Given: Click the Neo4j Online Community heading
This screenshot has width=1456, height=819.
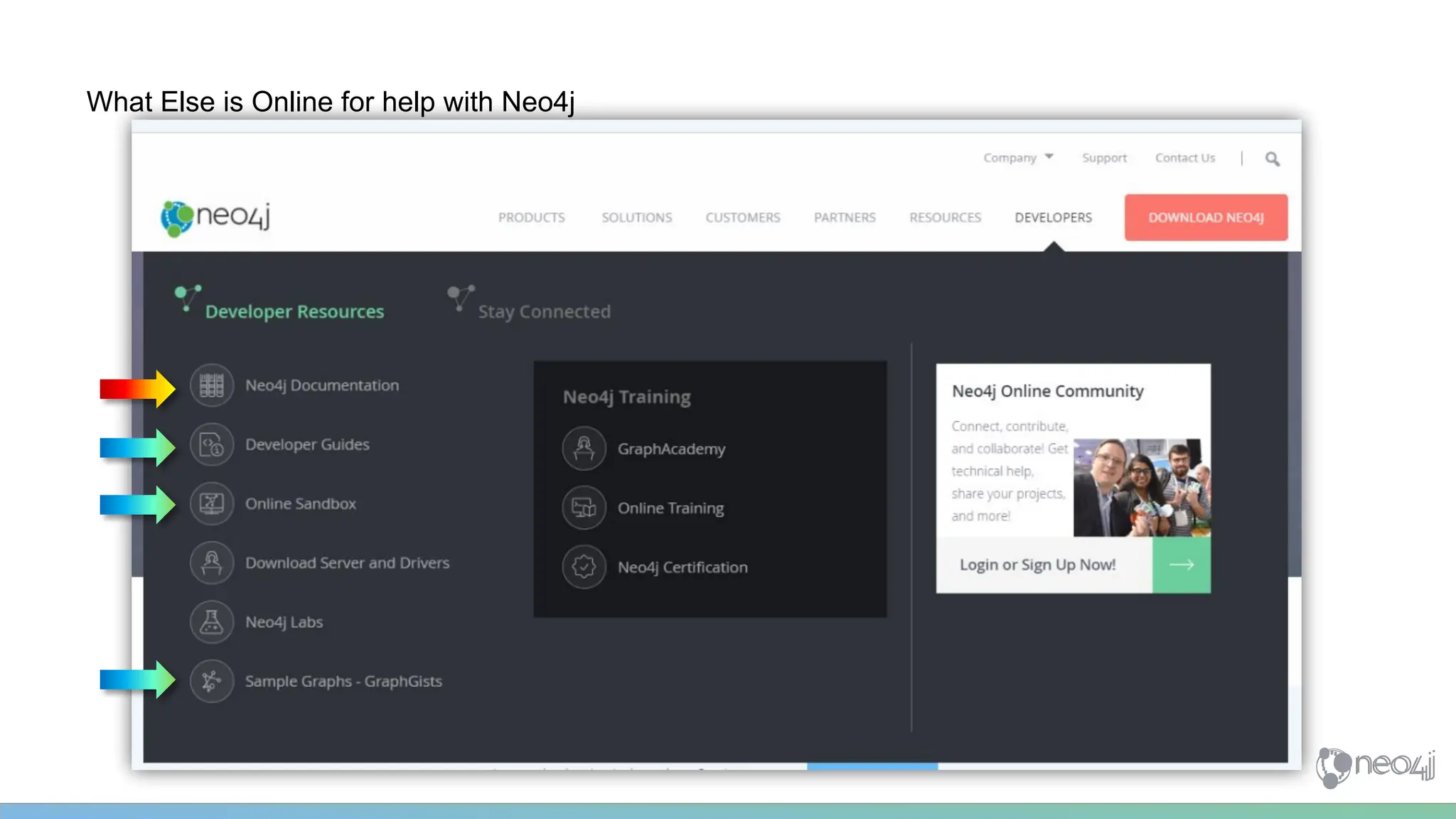Looking at the screenshot, I should tap(1047, 391).
